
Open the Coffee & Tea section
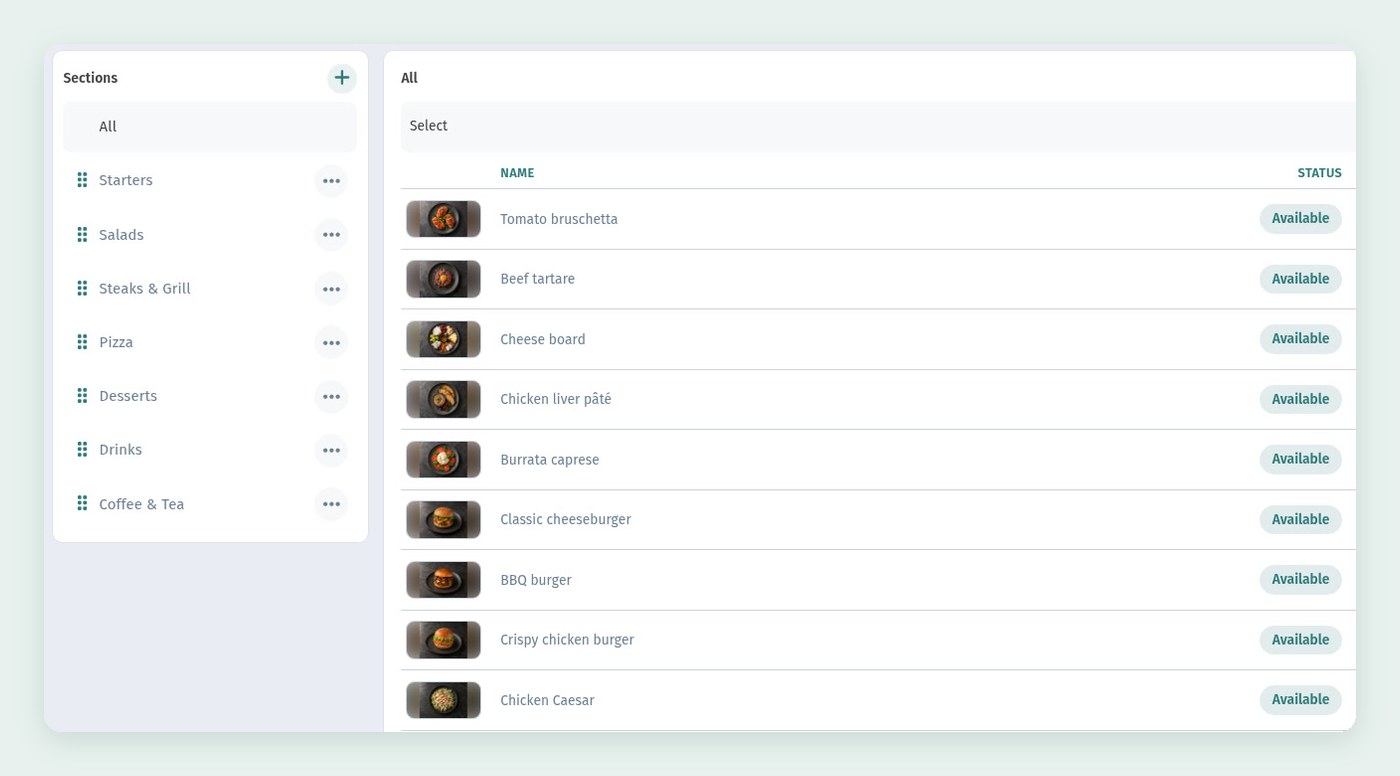(142, 504)
